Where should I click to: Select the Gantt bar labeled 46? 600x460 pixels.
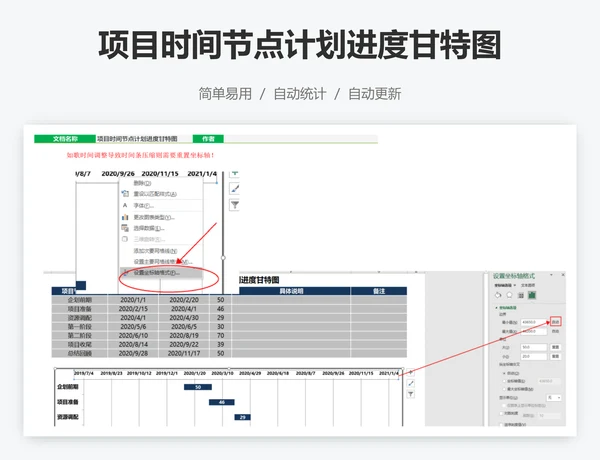(x=222, y=402)
